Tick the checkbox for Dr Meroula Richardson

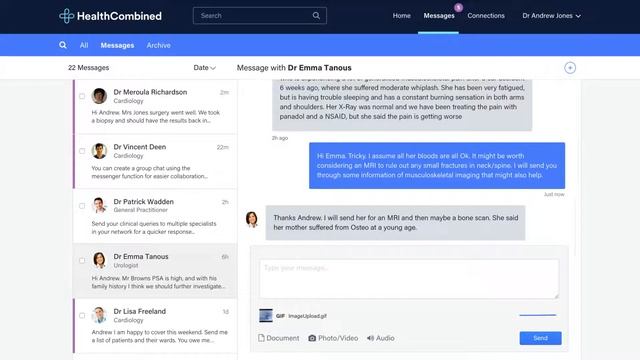click(82, 96)
